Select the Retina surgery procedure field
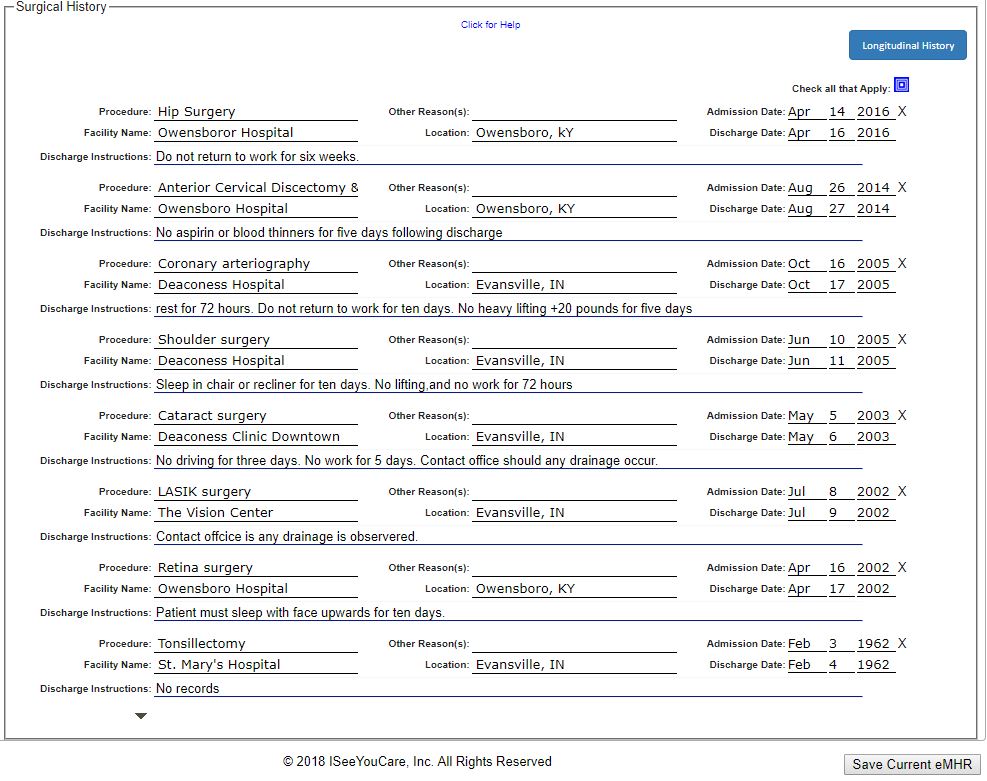This screenshot has width=987, height=781. (x=256, y=568)
